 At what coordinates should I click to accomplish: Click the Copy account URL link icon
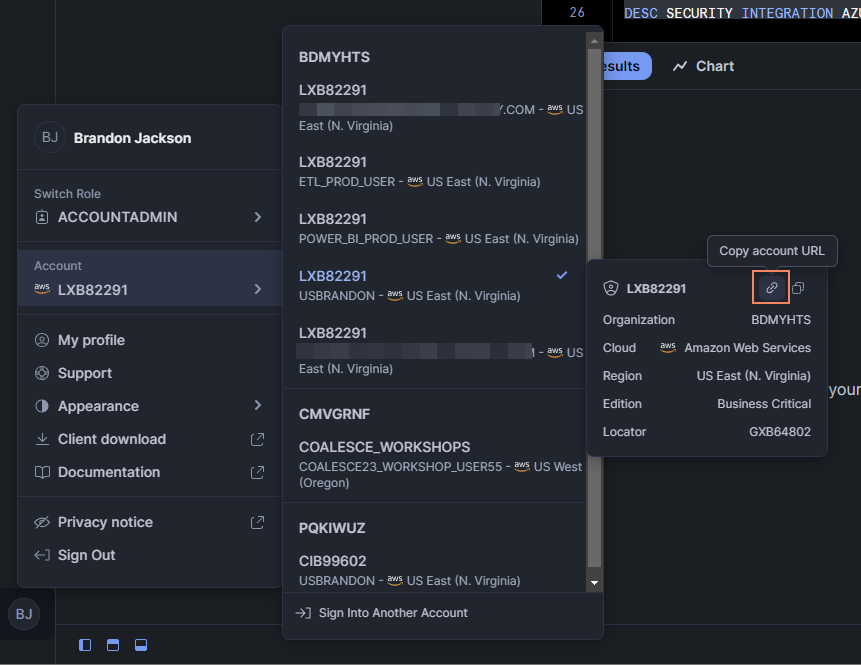coord(771,288)
